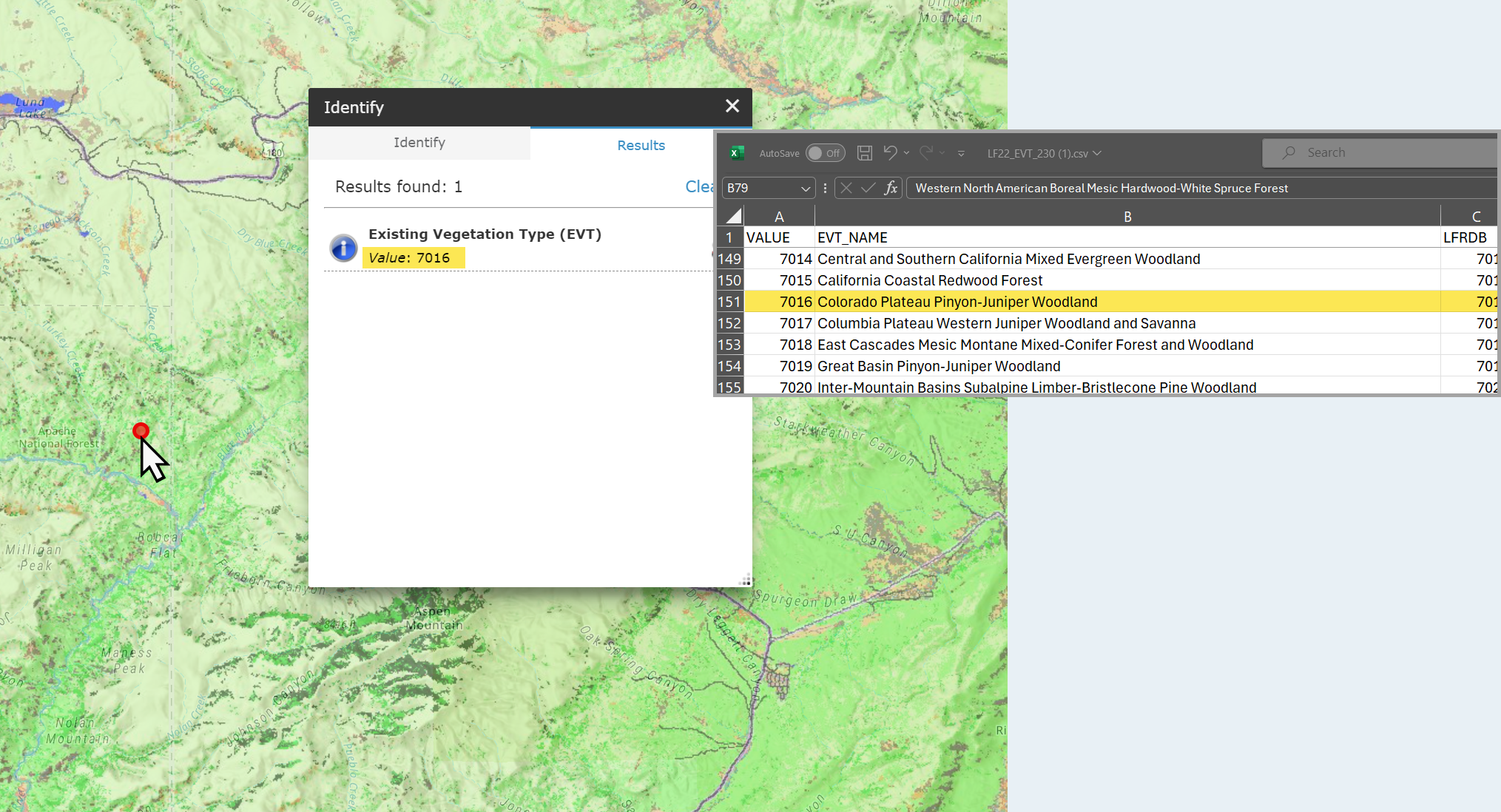
Task: Select column B header
Action: click(1127, 217)
